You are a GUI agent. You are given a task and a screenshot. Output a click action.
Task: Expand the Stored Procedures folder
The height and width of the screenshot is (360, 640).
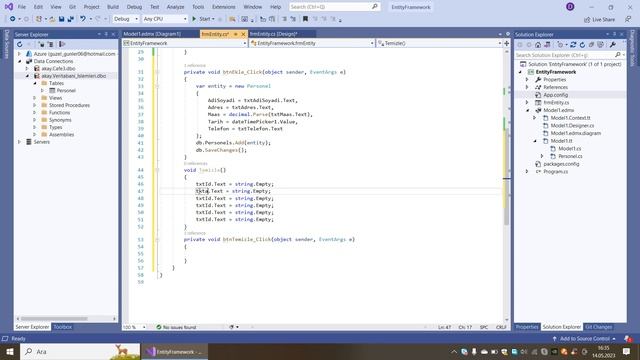click(x=35, y=105)
